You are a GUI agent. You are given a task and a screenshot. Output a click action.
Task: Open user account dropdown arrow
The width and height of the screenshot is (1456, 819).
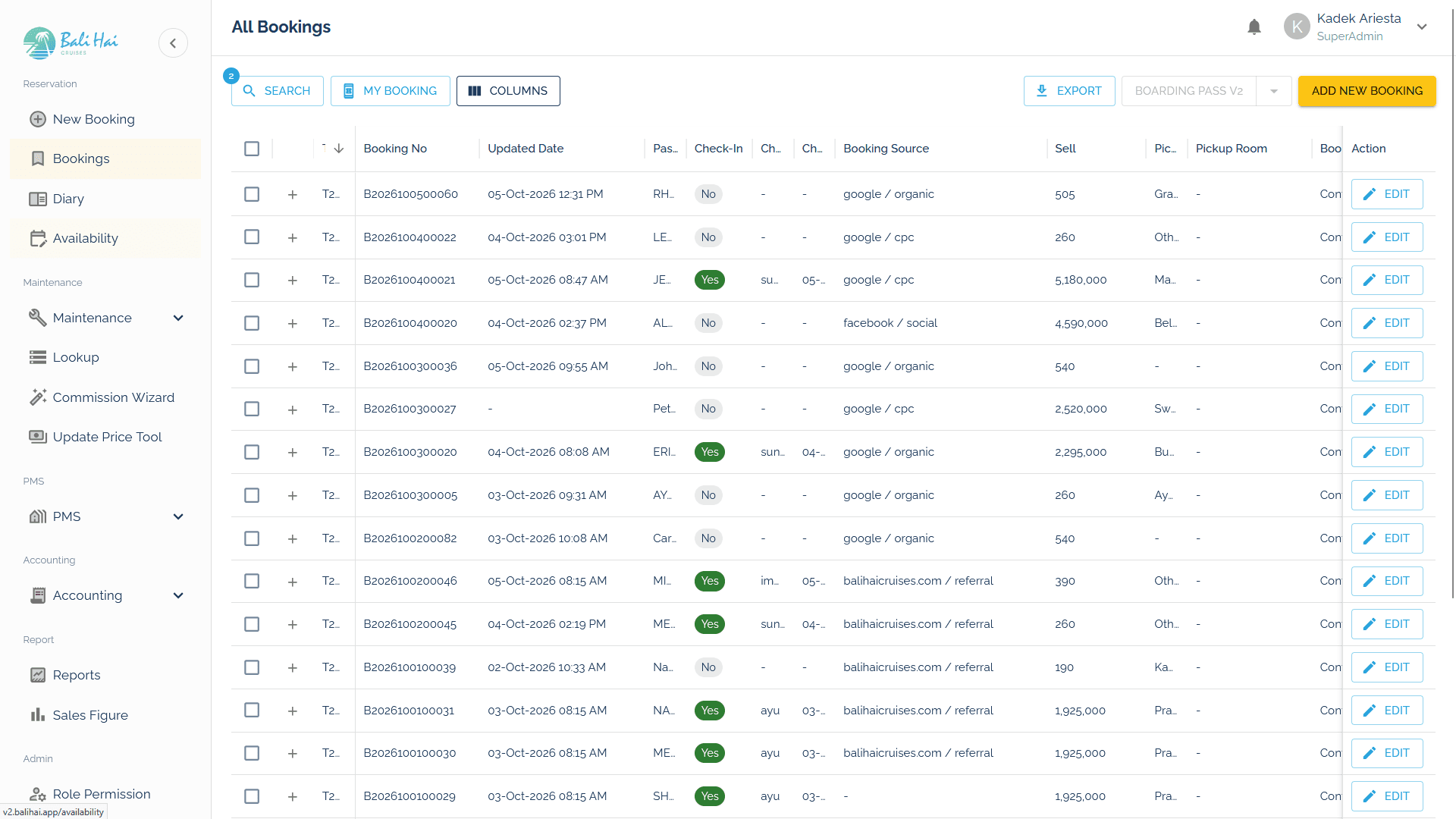coord(1422,27)
